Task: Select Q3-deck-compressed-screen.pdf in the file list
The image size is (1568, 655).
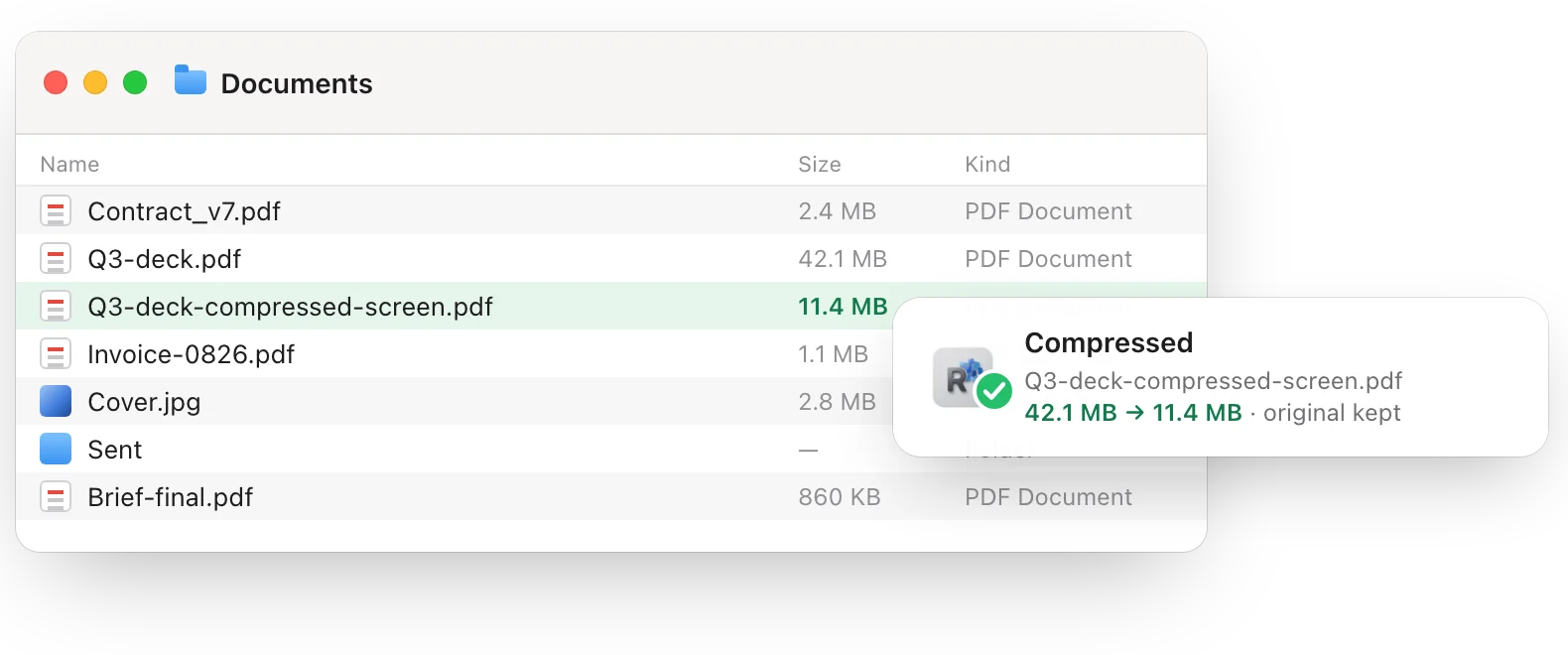Action: (291, 307)
